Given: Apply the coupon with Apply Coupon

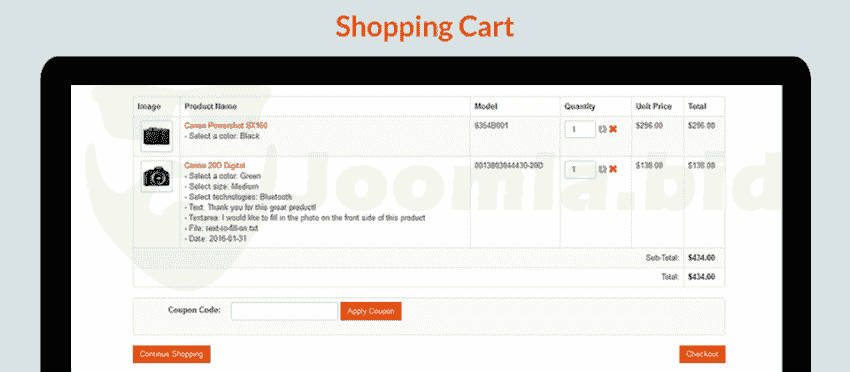Looking at the screenshot, I should (371, 311).
